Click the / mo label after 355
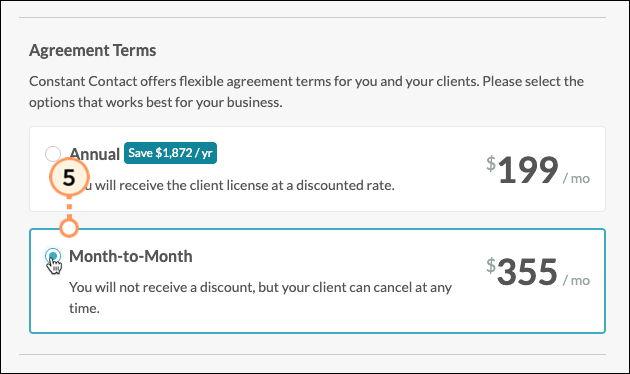630x374 pixels. pyautogui.click(x=576, y=280)
